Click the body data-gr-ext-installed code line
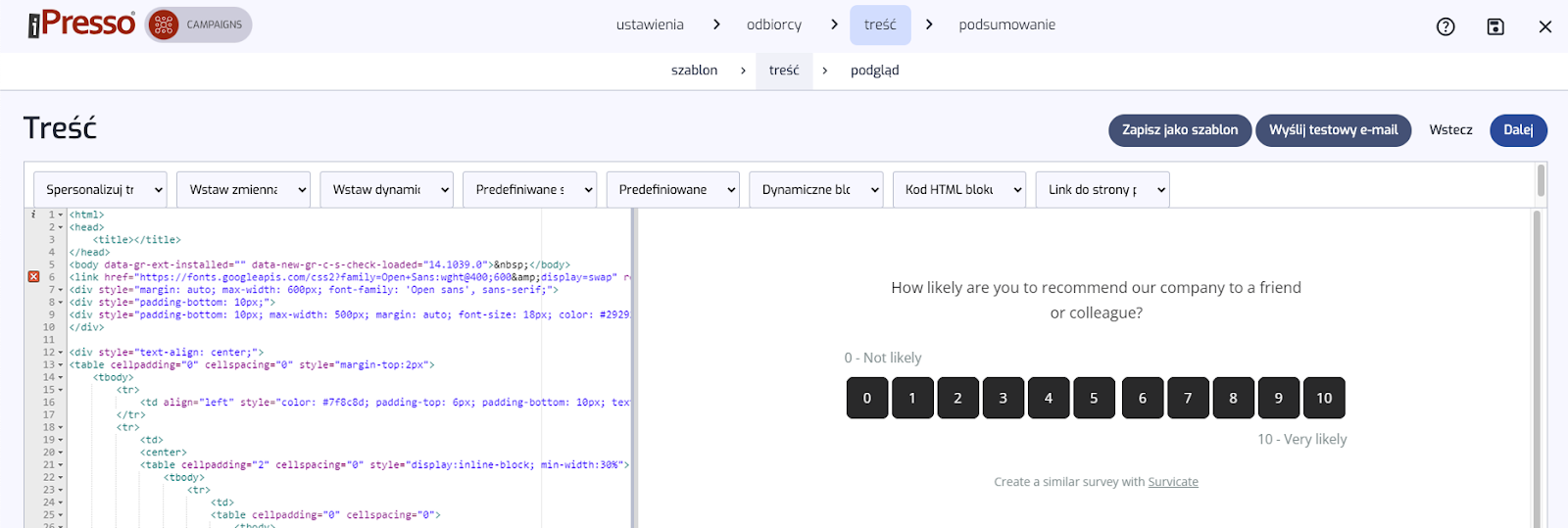Image resolution: width=1568 pixels, height=528 pixels. [x=319, y=264]
